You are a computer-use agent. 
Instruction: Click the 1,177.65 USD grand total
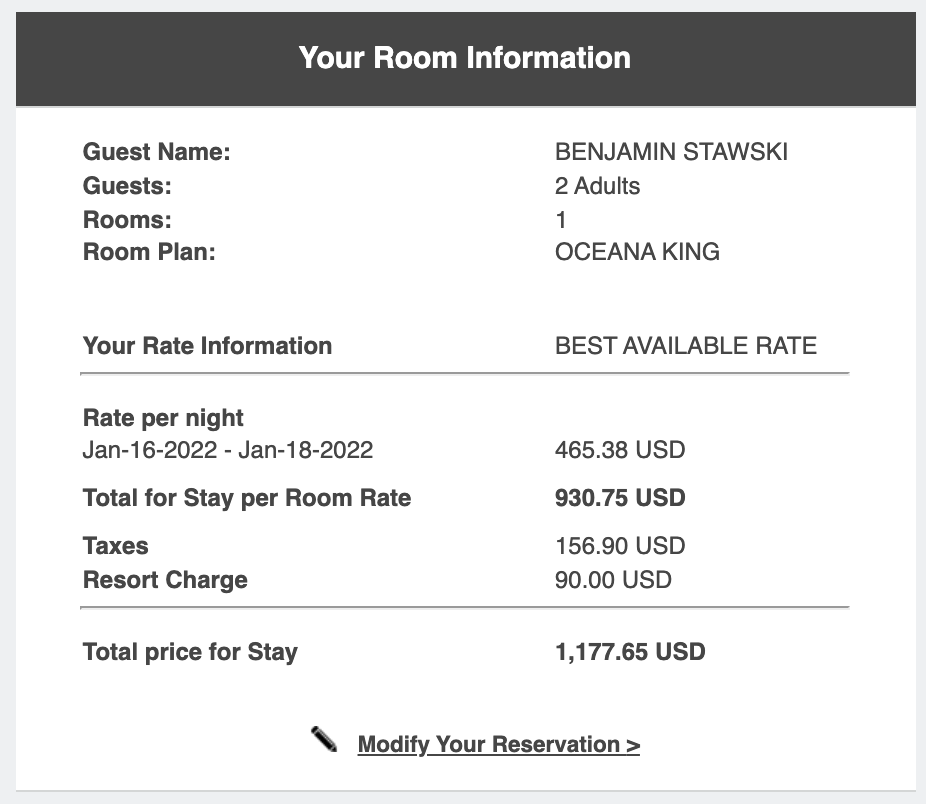coord(629,651)
